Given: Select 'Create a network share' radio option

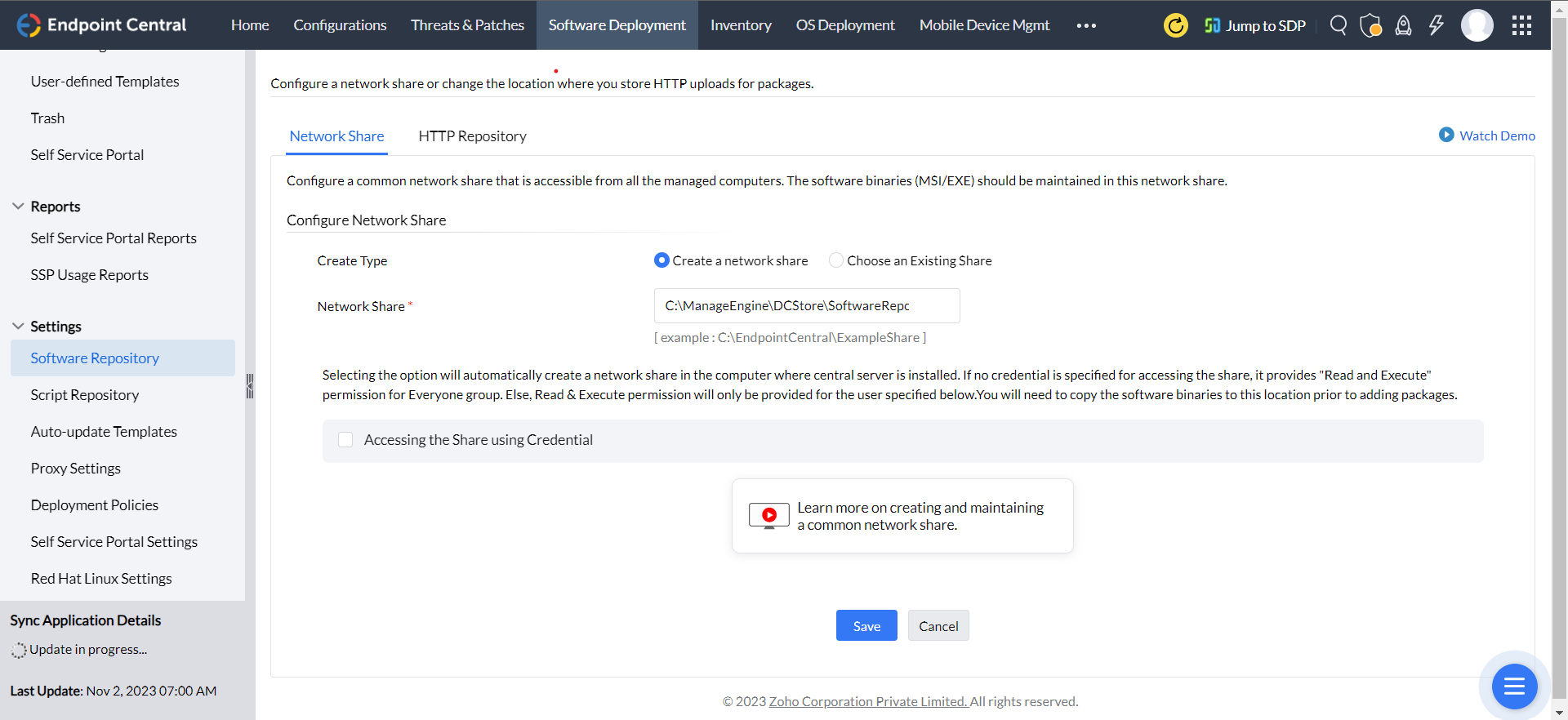Looking at the screenshot, I should (x=661, y=260).
